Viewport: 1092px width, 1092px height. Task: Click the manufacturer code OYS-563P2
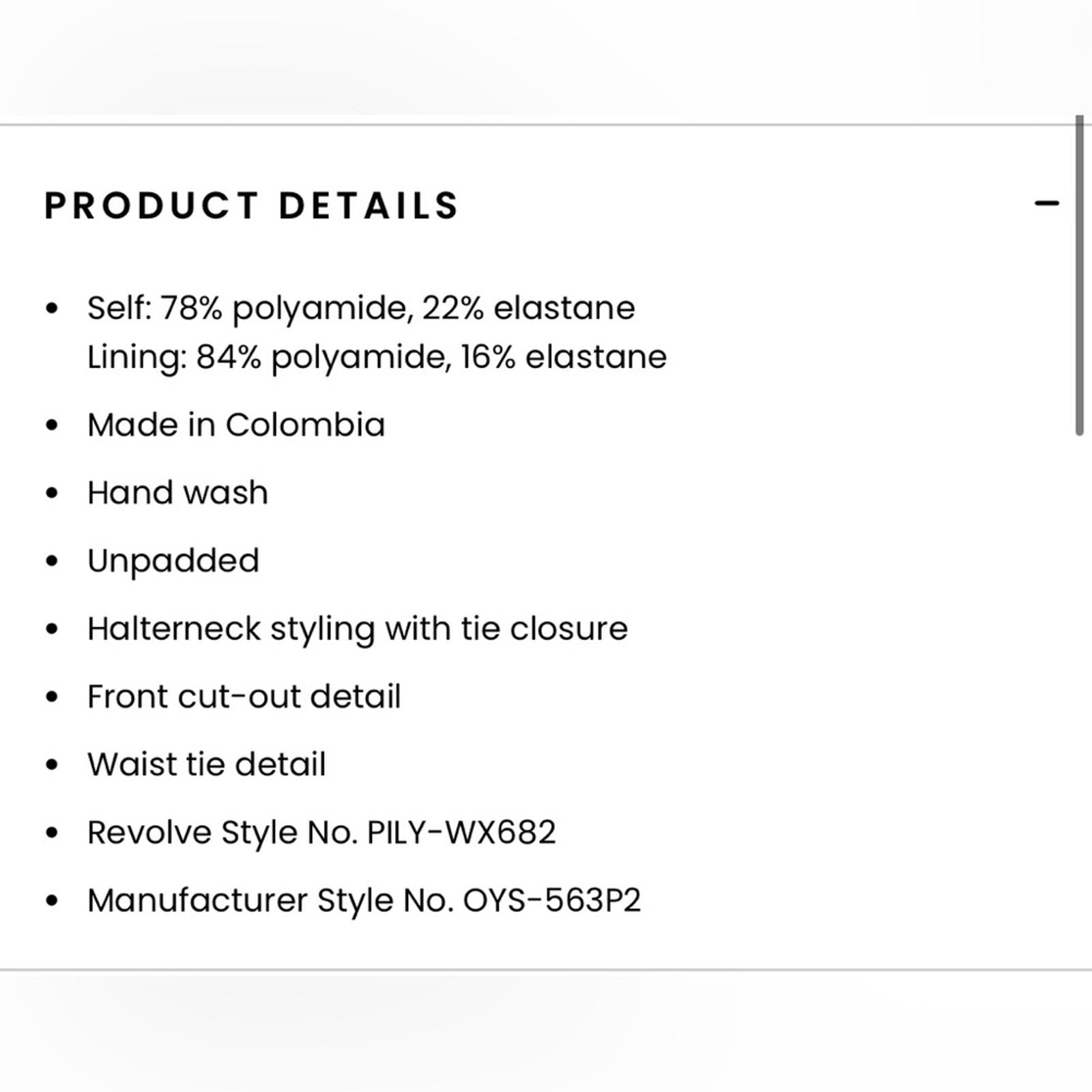[x=552, y=900]
